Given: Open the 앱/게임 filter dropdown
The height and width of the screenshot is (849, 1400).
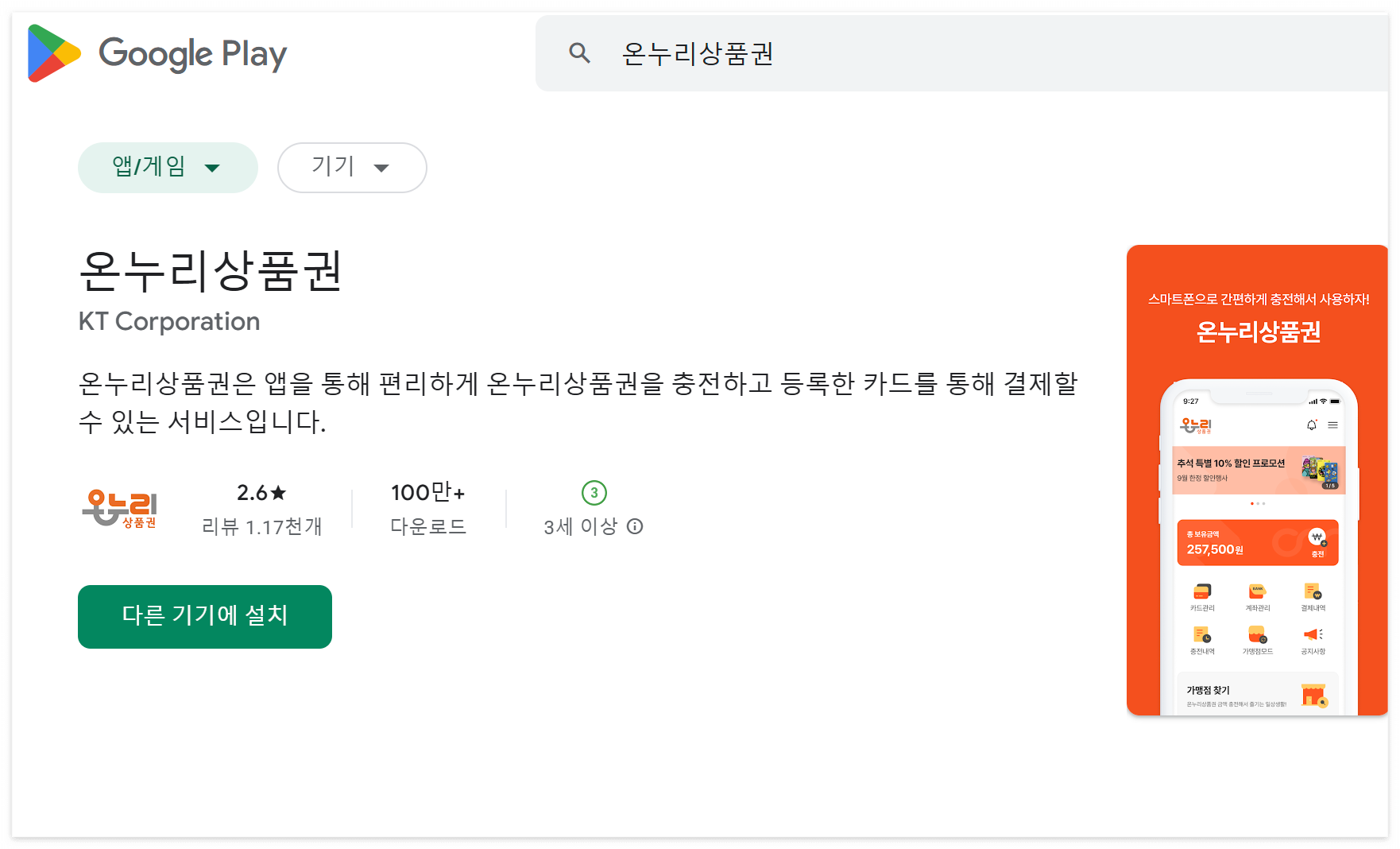Looking at the screenshot, I should click(168, 167).
